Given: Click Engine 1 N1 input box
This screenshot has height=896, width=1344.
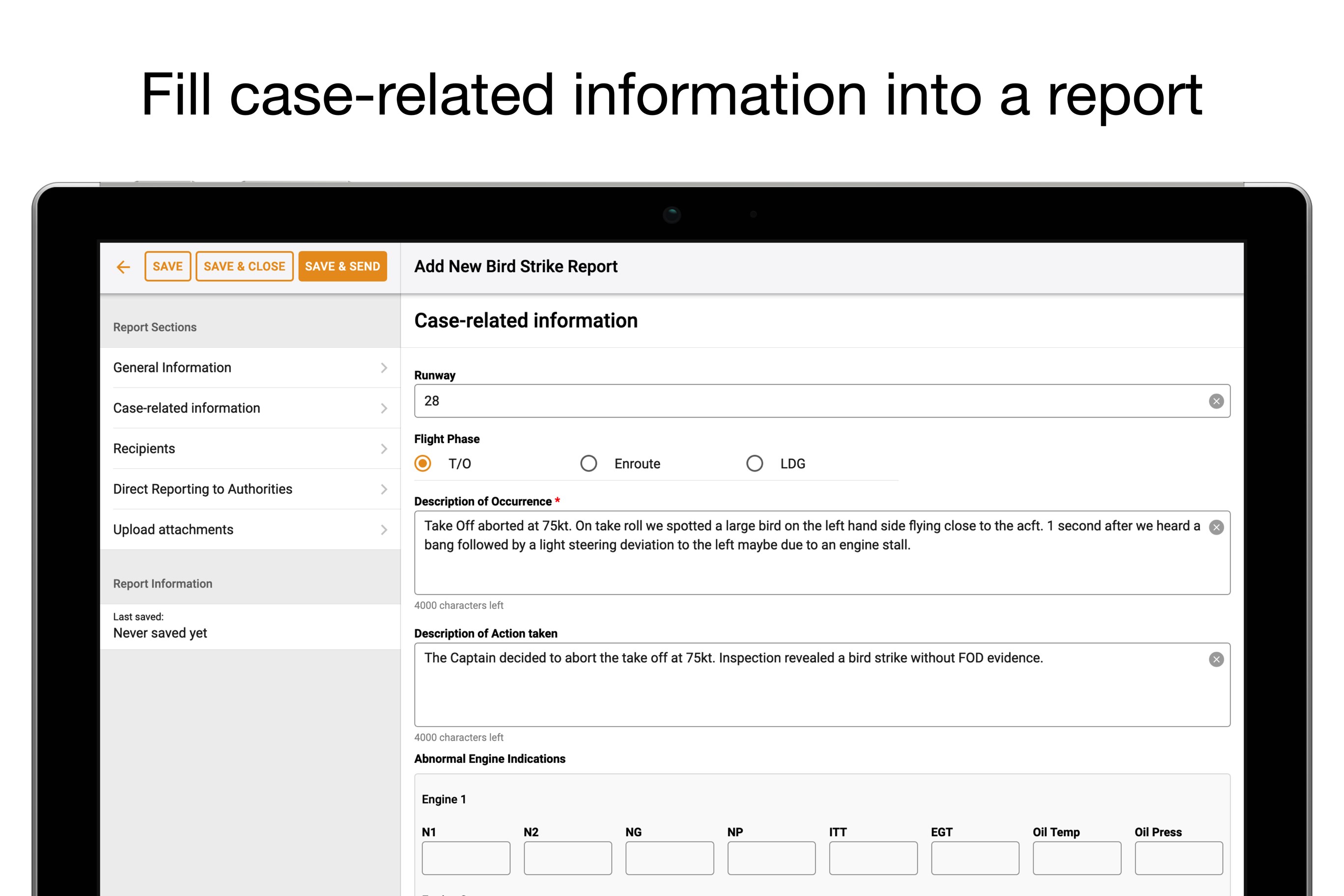Looking at the screenshot, I should tap(466, 858).
